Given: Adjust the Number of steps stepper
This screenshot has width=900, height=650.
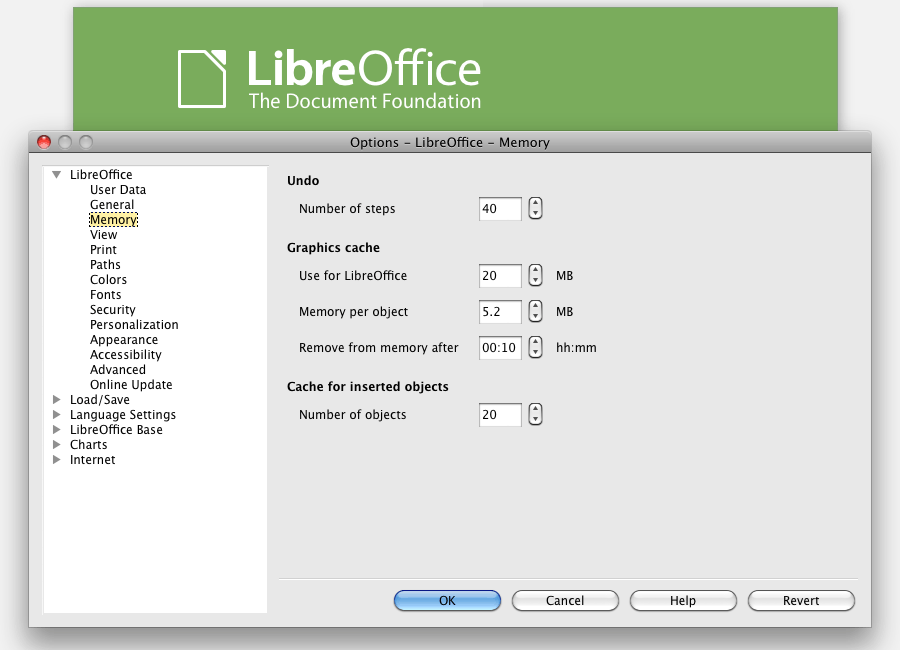Looking at the screenshot, I should (535, 208).
